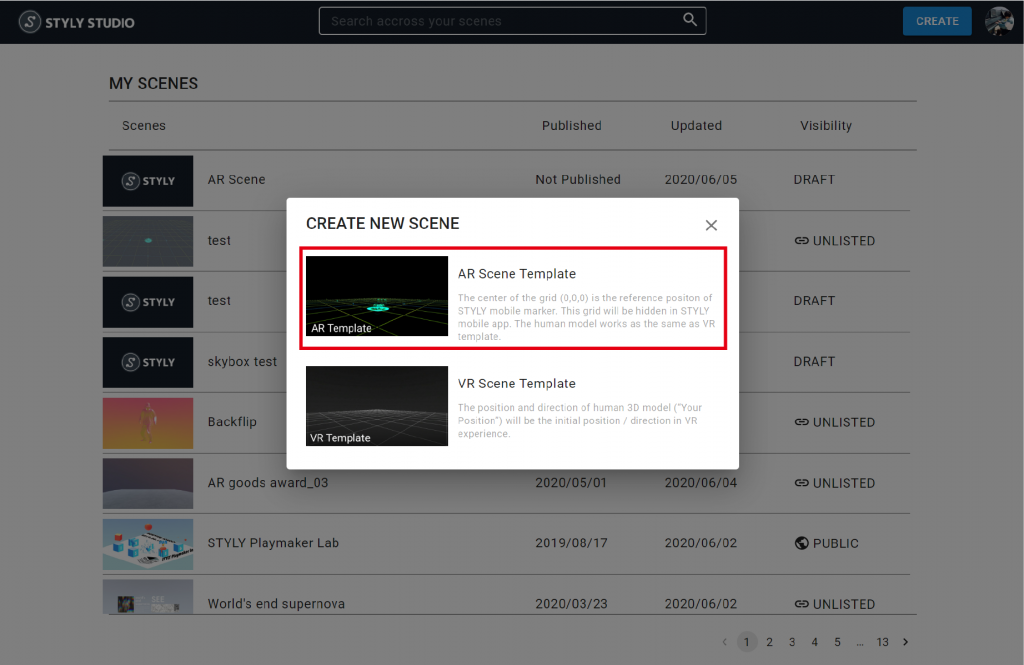Click AR goods award_03 name
Viewport: 1024px width, 665px height.
click(268, 483)
